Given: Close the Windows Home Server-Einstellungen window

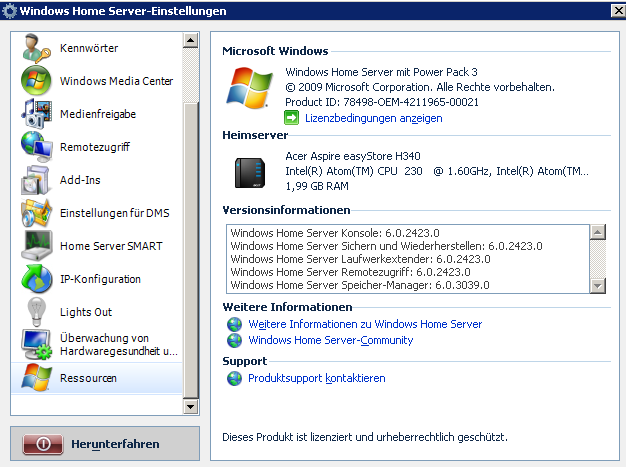Looking at the screenshot, I should 618,10.
